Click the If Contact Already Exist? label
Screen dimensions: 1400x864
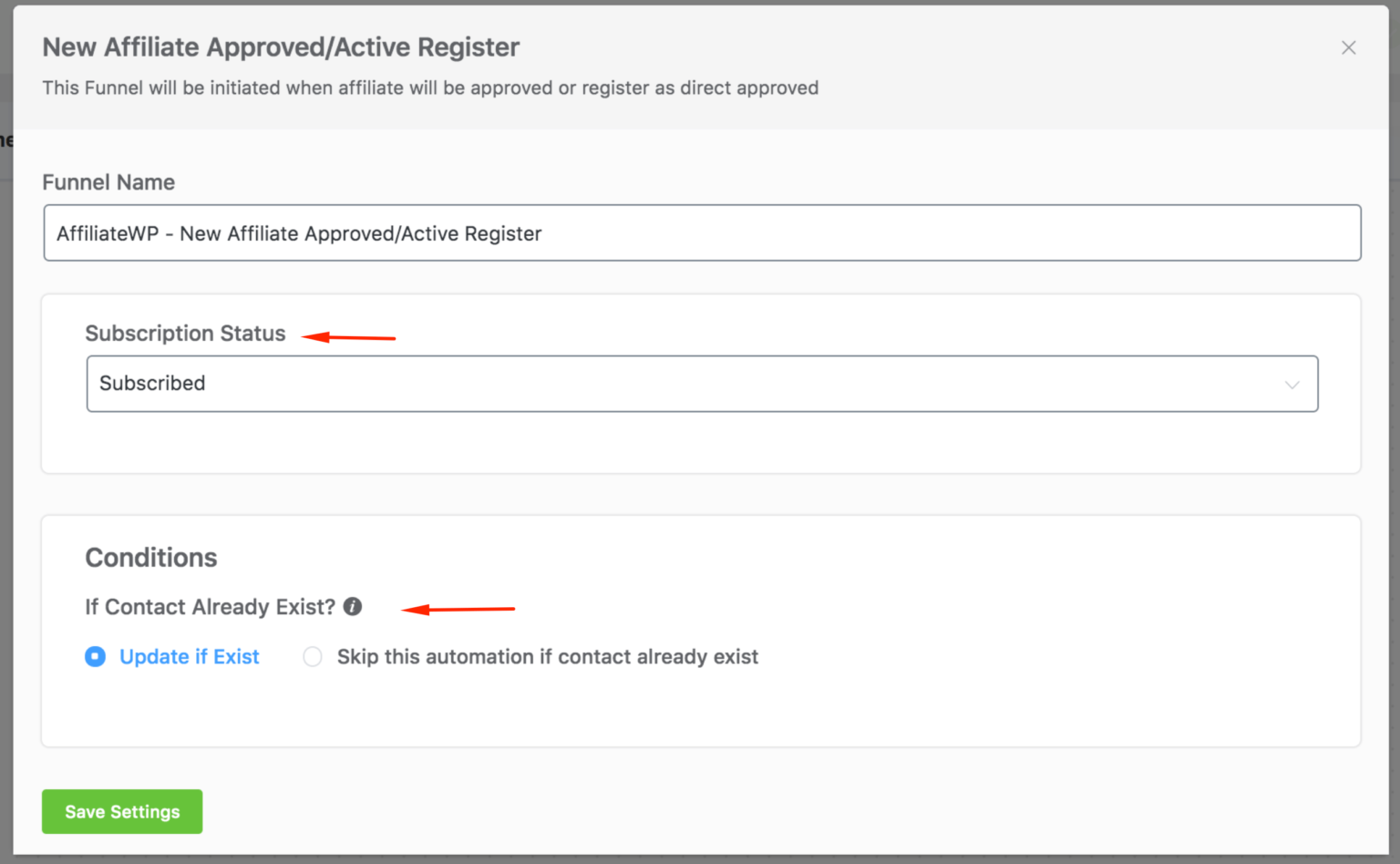coord(211,607)
